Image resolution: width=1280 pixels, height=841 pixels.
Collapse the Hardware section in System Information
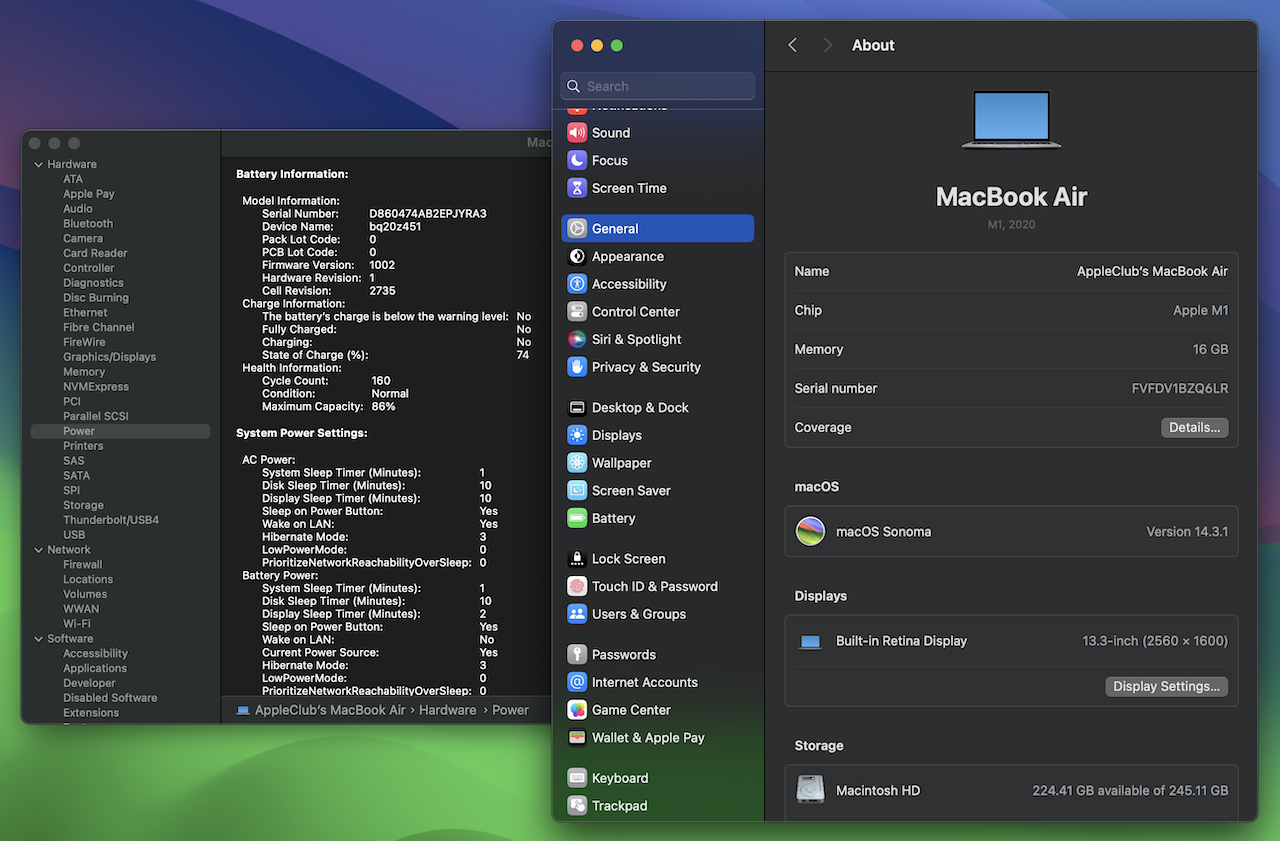(x=39, y=164)
